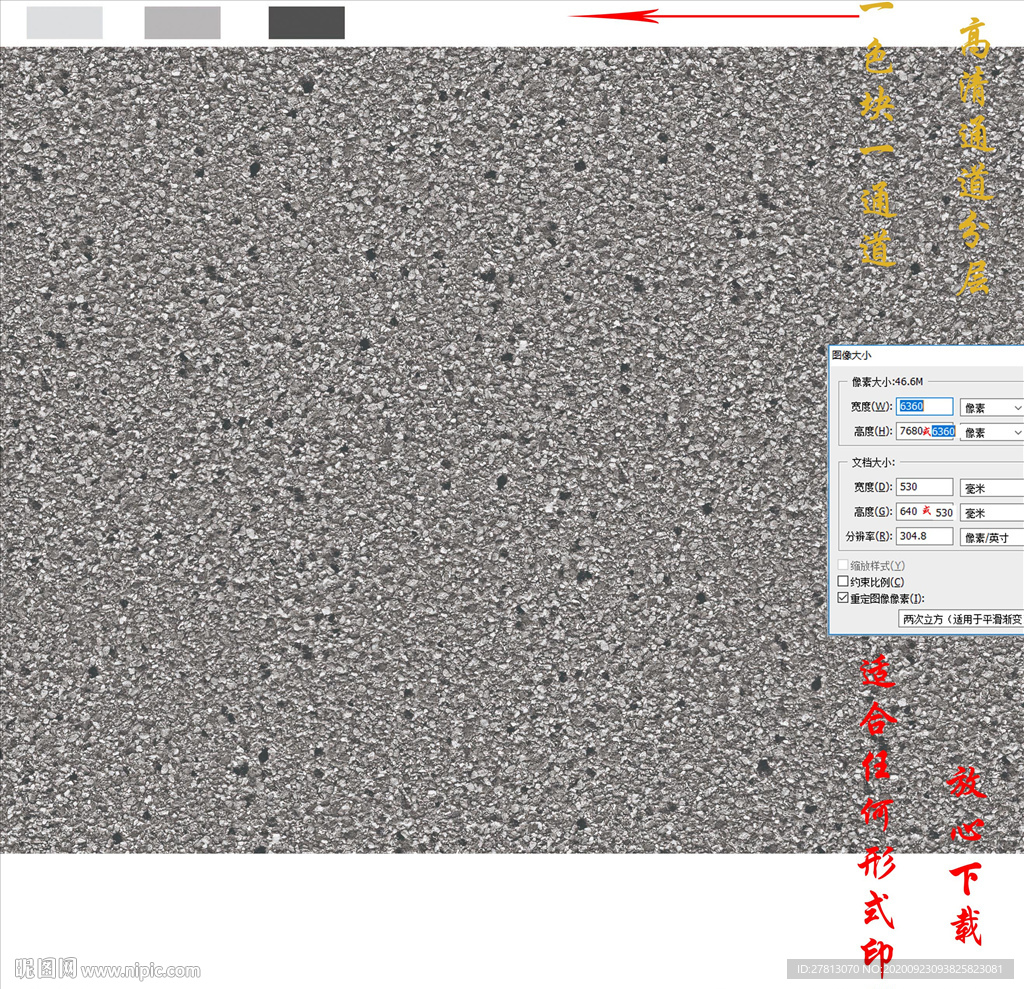Click the lightest gray color block
The height and width of the screenshot is (989, 1024).
coord(65,23)
